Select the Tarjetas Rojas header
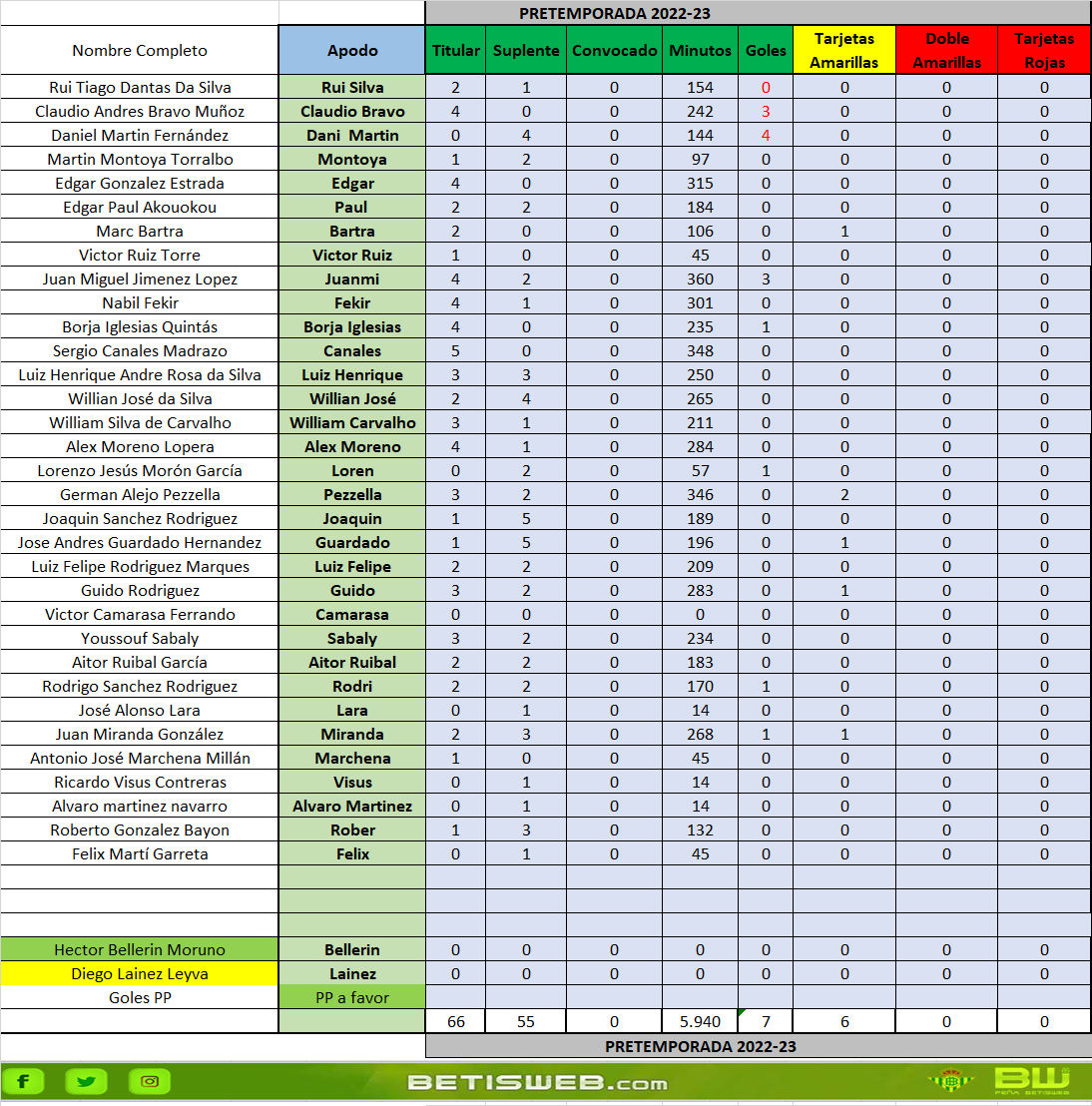 pos(1044,50)
